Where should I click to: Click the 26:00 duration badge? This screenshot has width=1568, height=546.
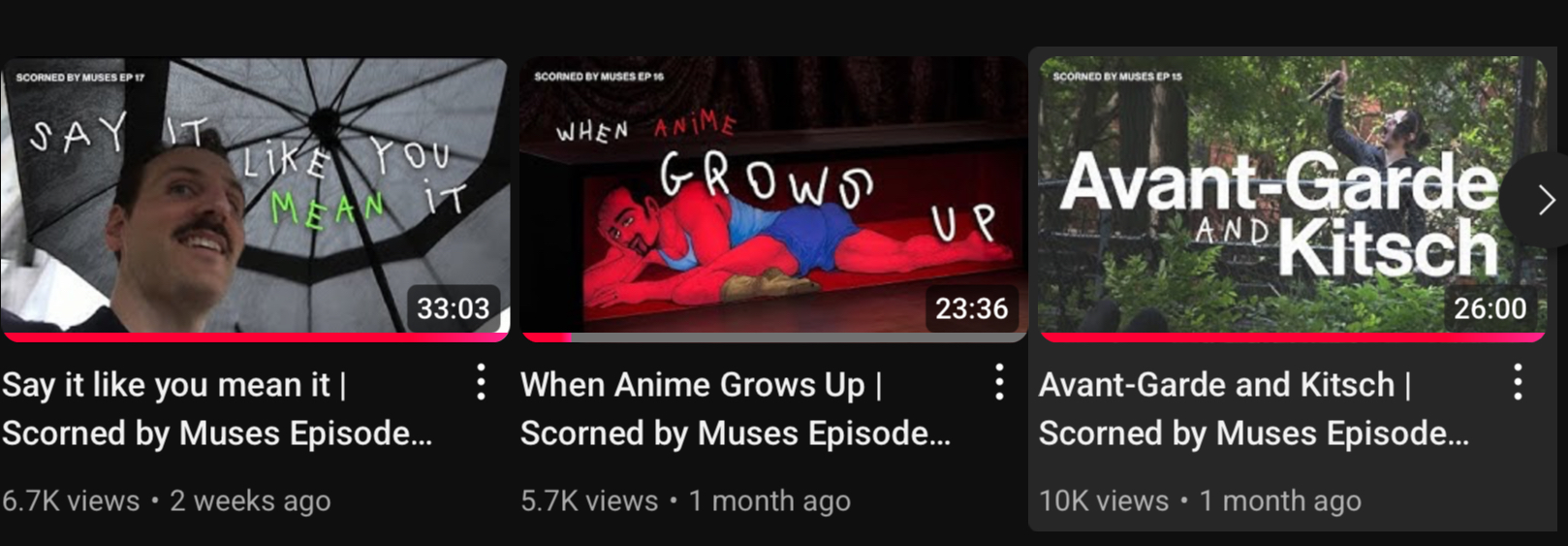1490,308
